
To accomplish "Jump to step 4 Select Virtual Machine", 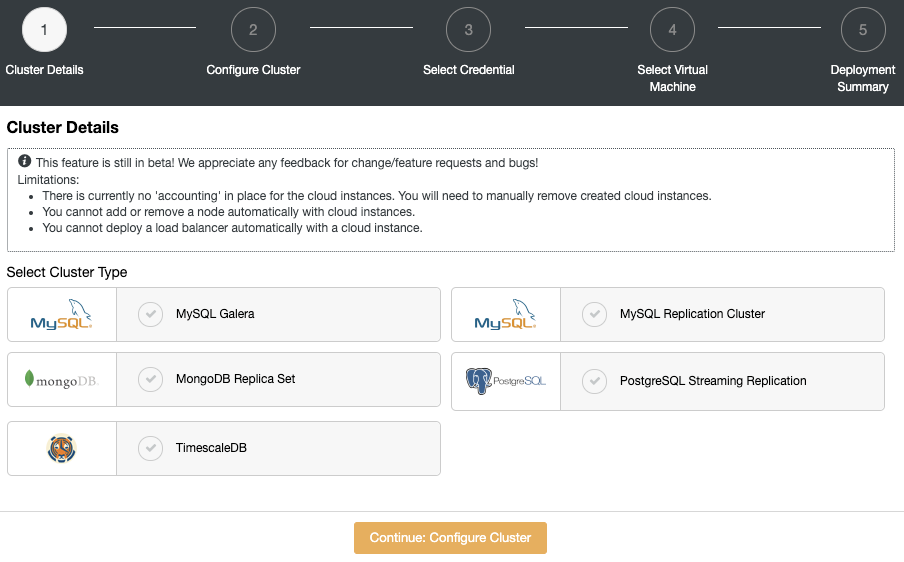I will tap(672, 29).
